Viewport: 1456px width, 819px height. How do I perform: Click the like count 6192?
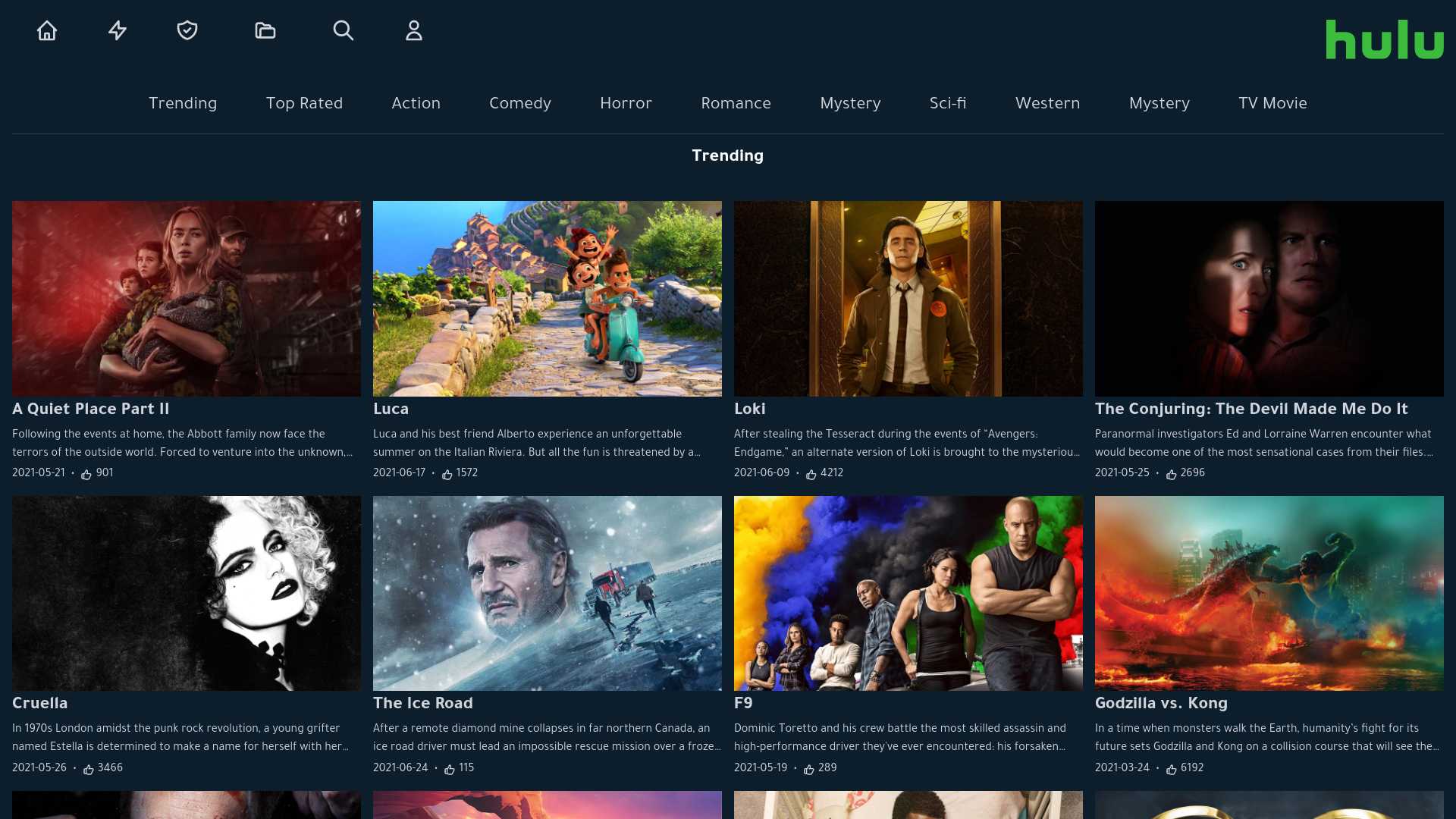click(1192, 768)
